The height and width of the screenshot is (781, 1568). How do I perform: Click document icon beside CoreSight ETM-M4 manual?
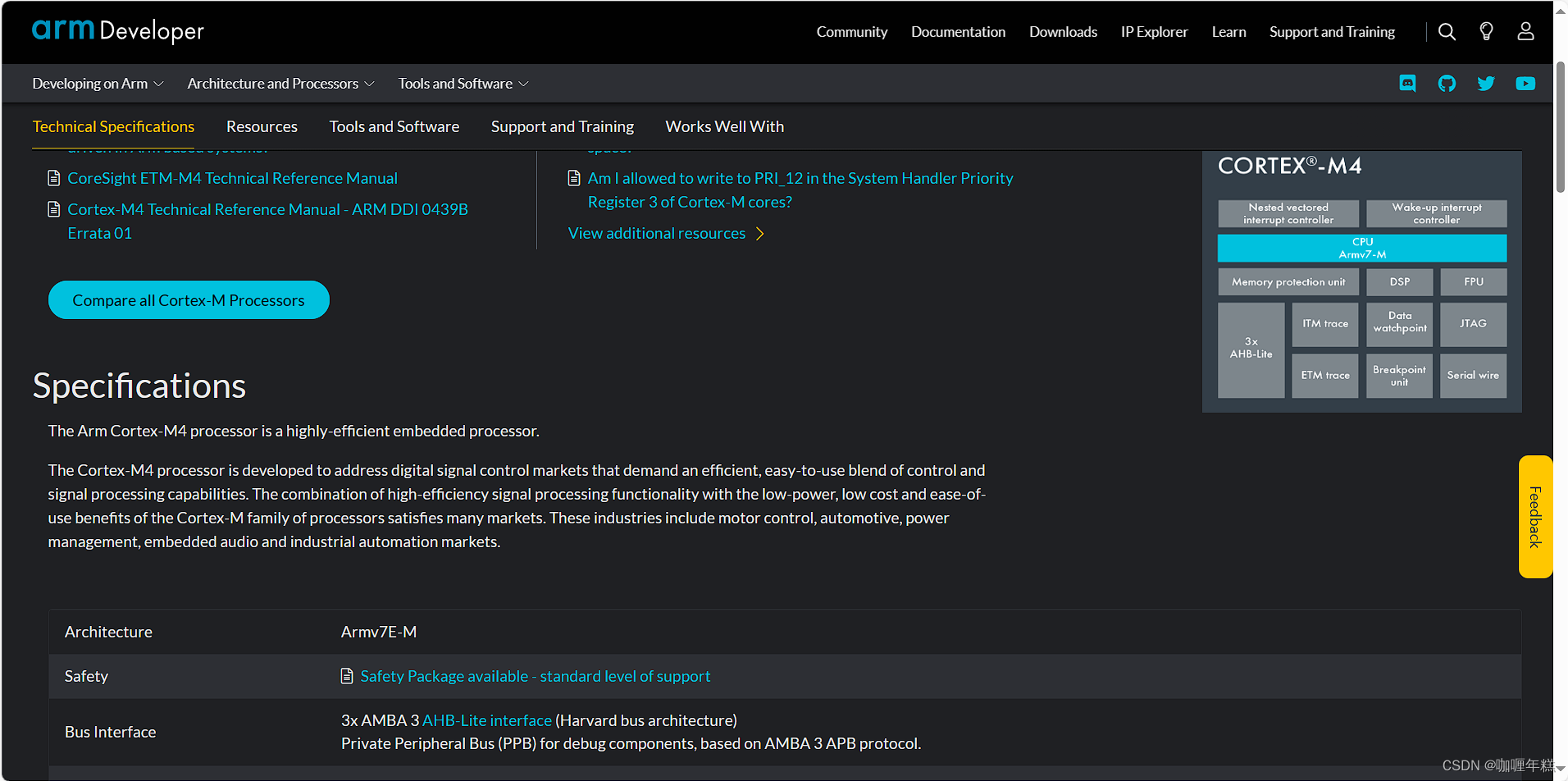[x=54, y=178]
